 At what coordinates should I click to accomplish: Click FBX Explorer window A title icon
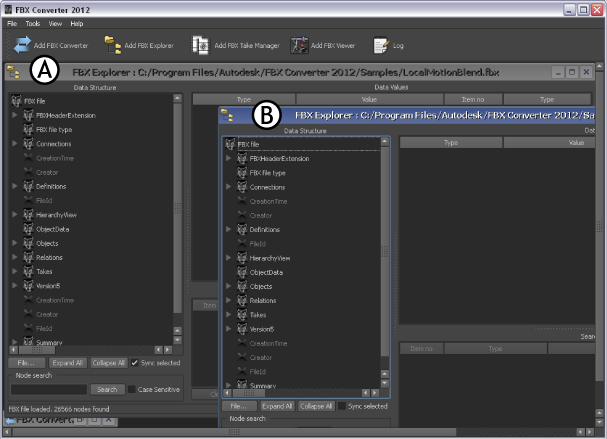click(14, 72)
